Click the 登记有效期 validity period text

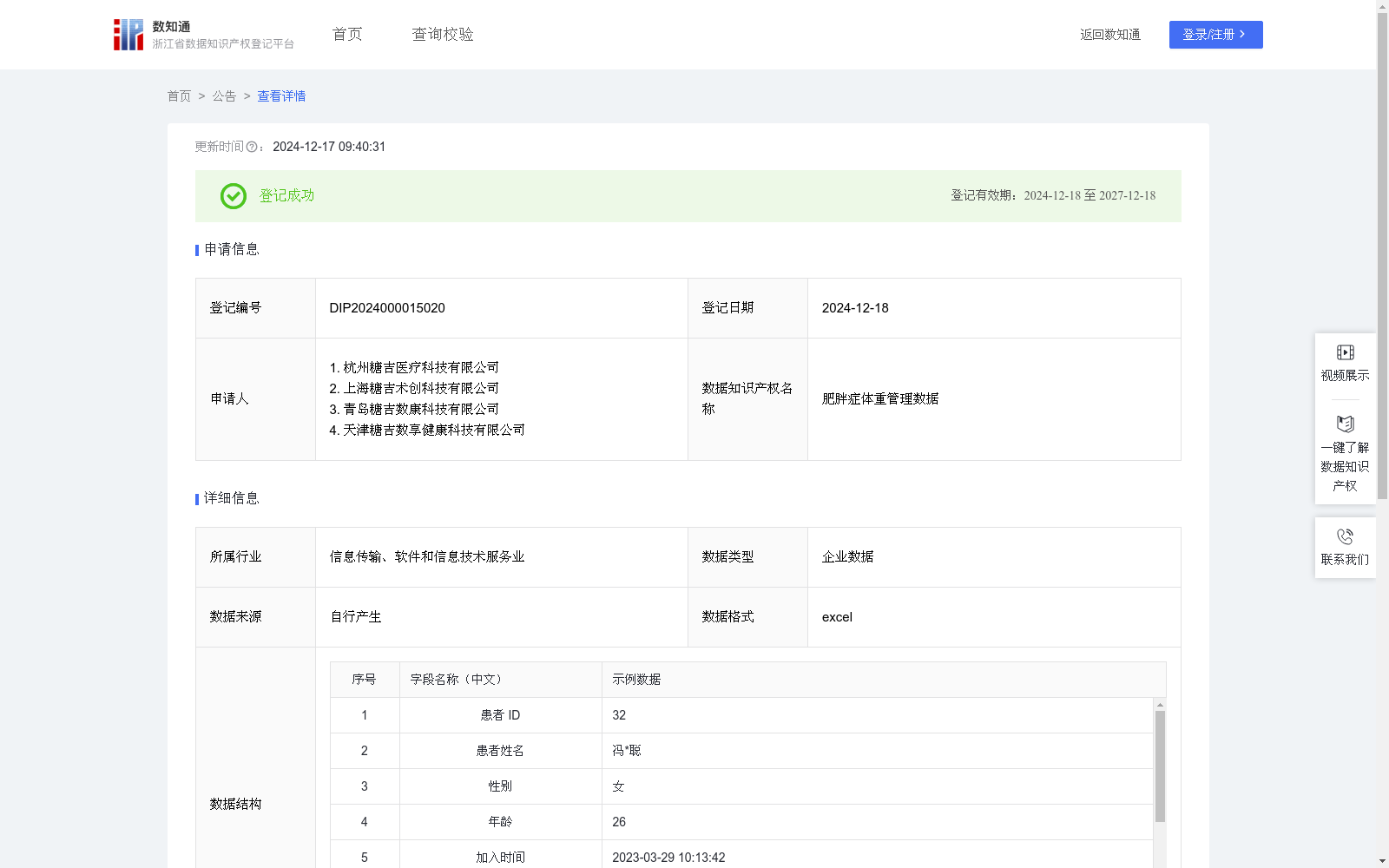[x=1053, y=196]
